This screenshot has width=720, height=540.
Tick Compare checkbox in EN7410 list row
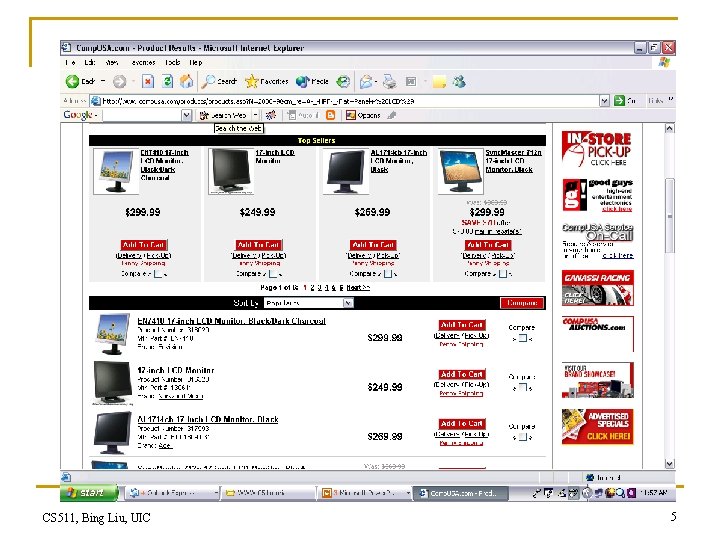pyautogui.click(x=523, y=338)
